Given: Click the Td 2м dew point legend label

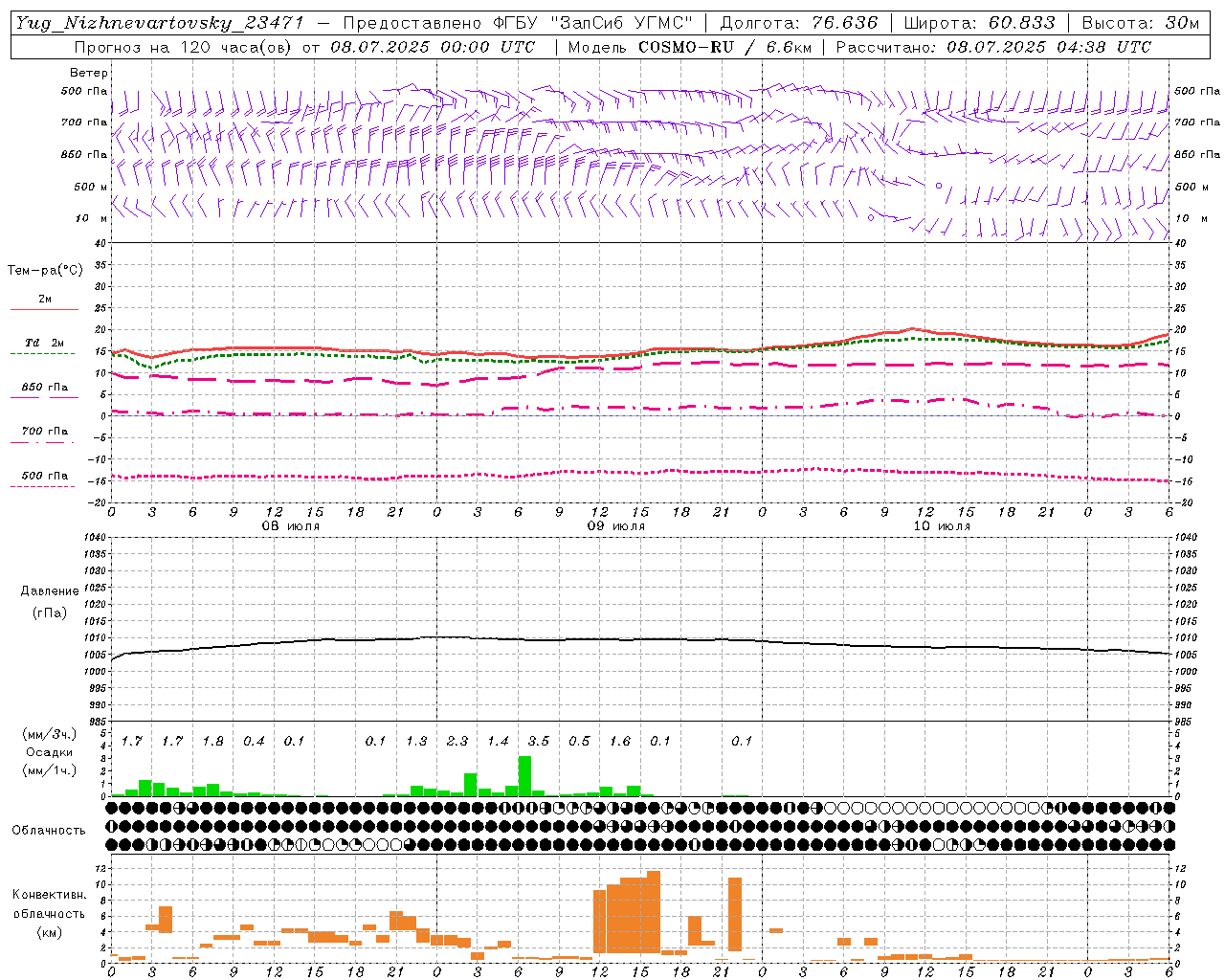Looking at the screenshot, I should (44, 343).
